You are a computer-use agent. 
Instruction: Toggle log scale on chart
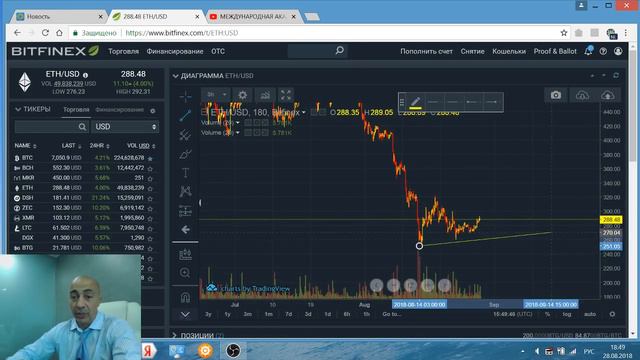(x=567, y=314)
